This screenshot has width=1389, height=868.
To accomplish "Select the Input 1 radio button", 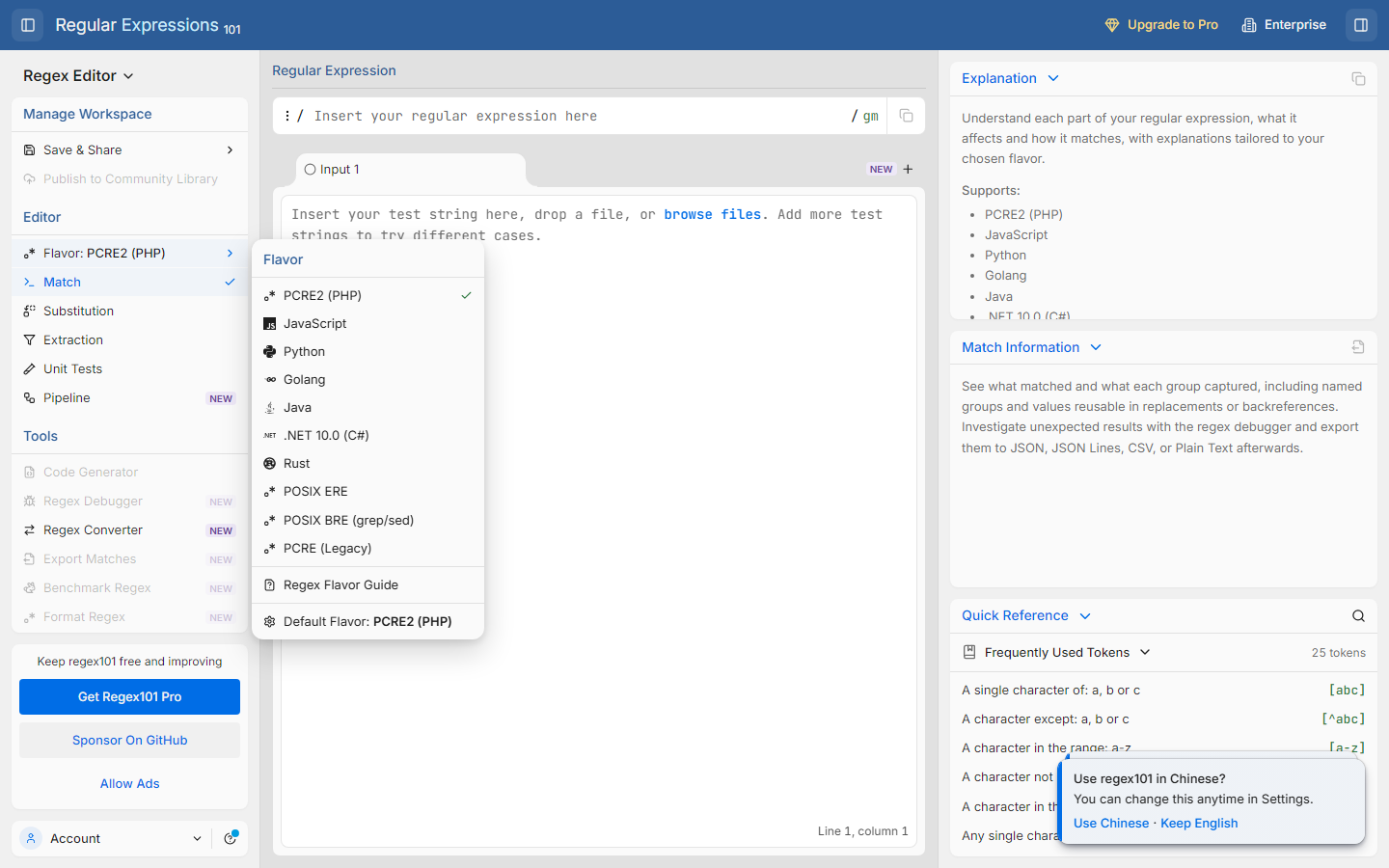I will (310, 170).
